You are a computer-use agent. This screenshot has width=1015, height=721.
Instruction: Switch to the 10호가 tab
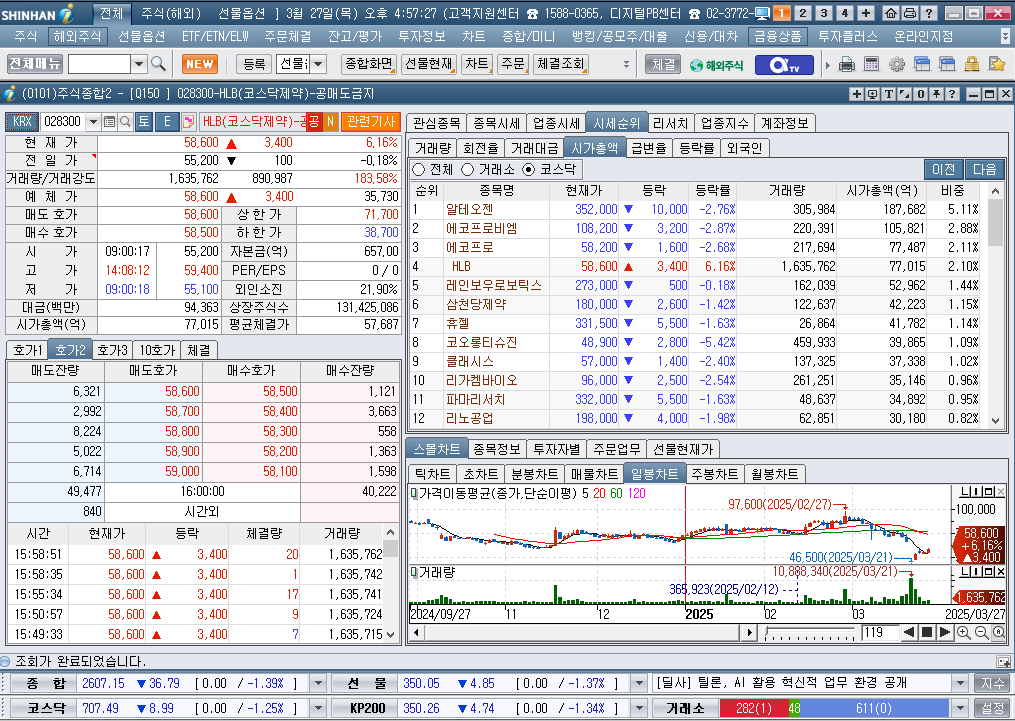click(x=157, y=350)
